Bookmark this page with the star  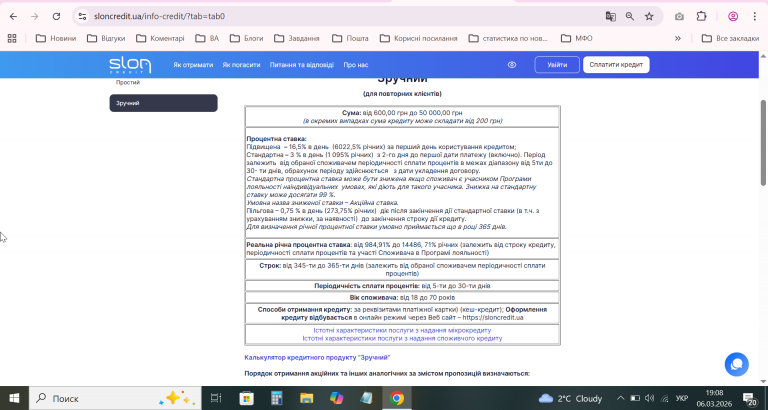click(x=649, y=16)
